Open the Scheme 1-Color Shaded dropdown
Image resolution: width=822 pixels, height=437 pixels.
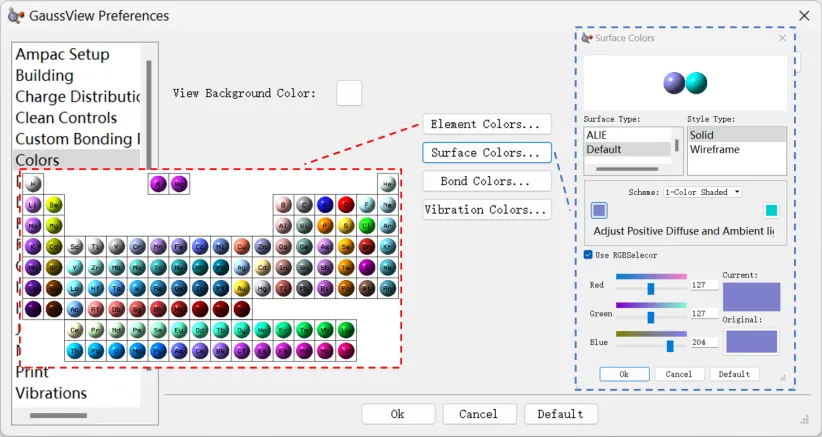coord(702,191)
